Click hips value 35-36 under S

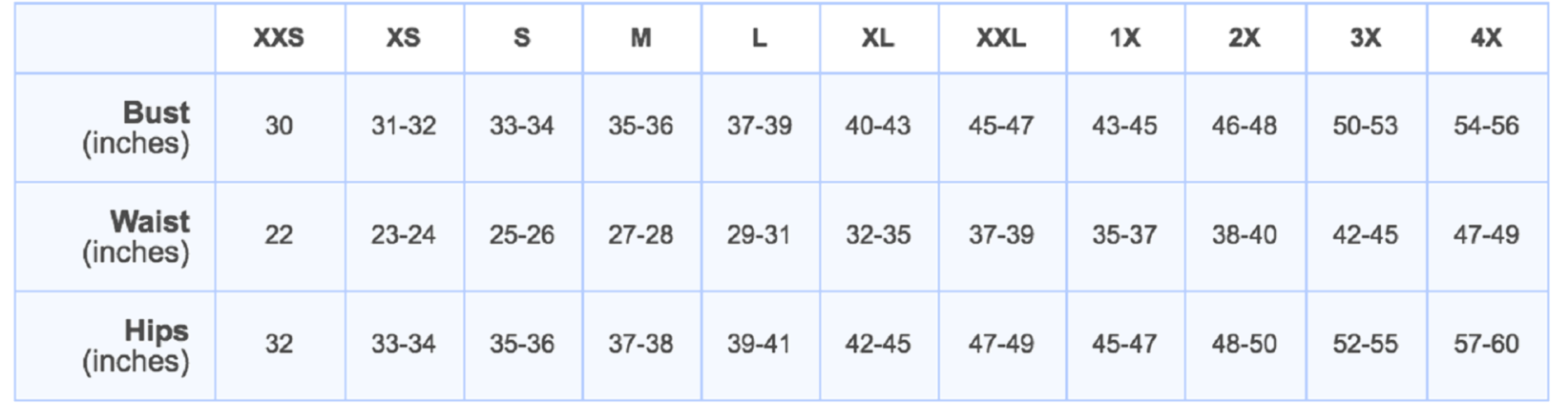point(522,344)
